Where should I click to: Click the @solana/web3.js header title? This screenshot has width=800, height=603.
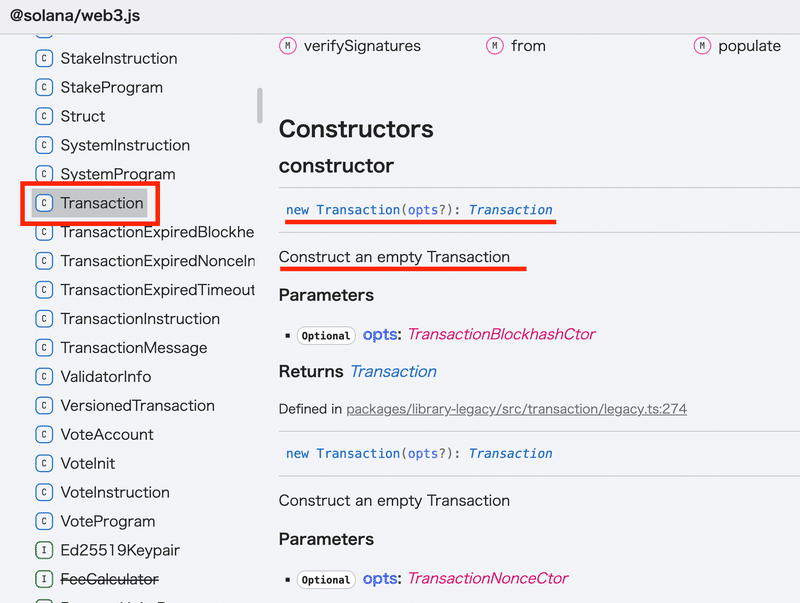click(x=75, y=16)
